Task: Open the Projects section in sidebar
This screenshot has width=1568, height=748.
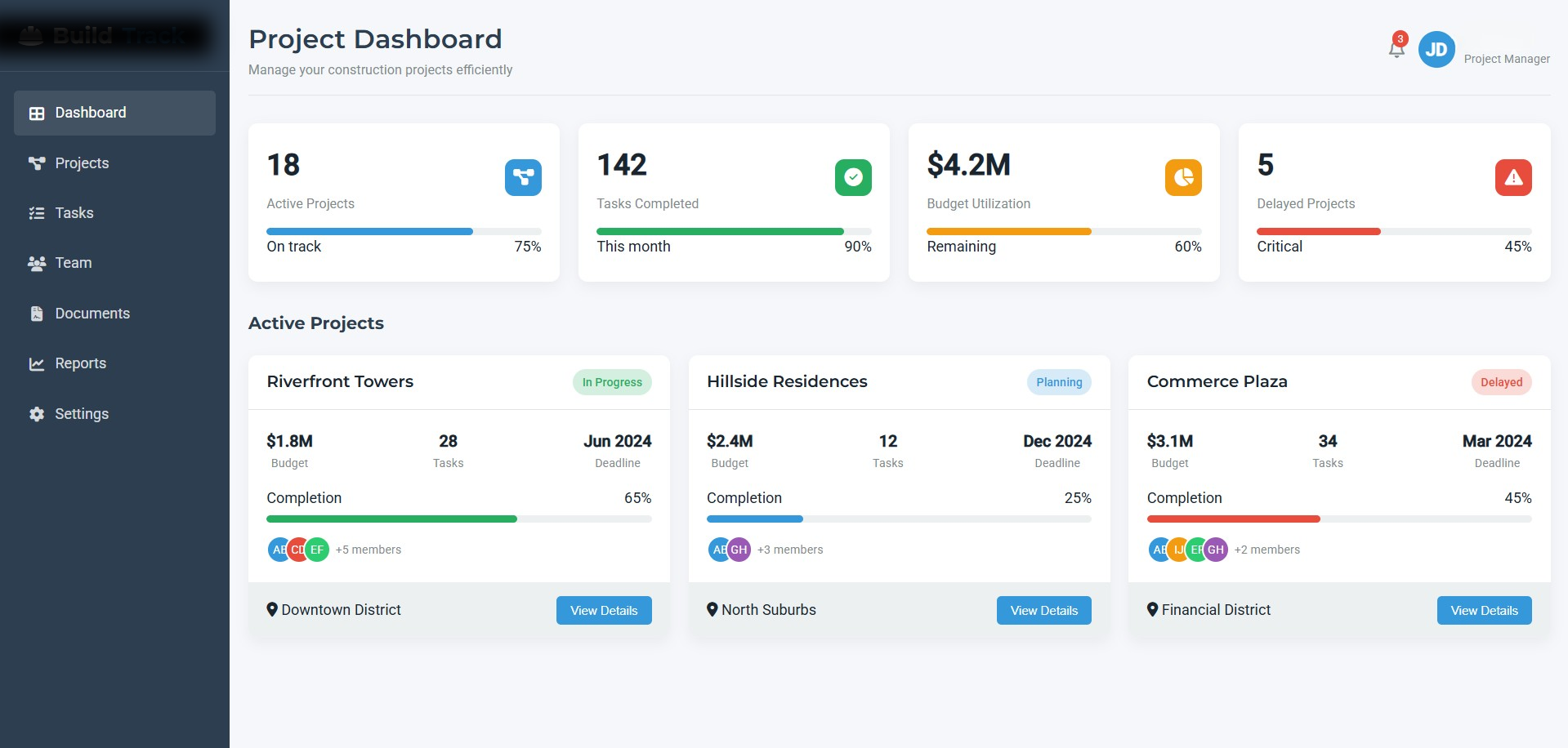Action: (81, 163)
